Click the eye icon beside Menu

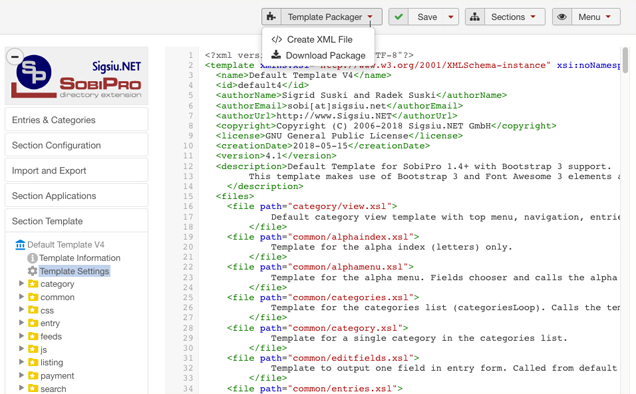pos(562,17)
